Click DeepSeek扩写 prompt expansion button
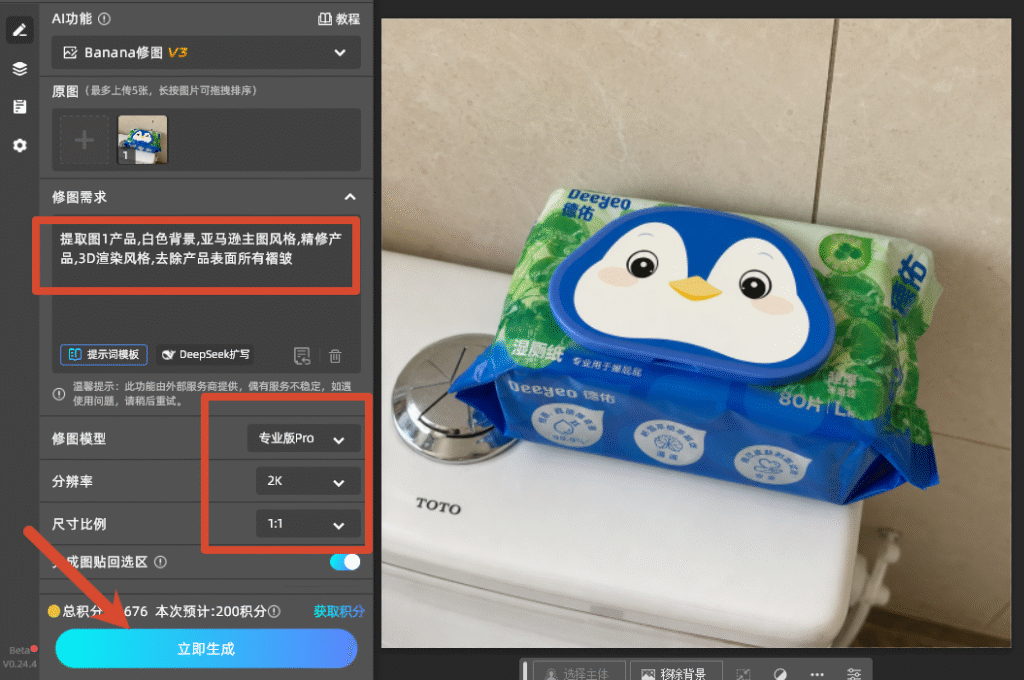This screenshot has height=680, width=1024. 206,354
